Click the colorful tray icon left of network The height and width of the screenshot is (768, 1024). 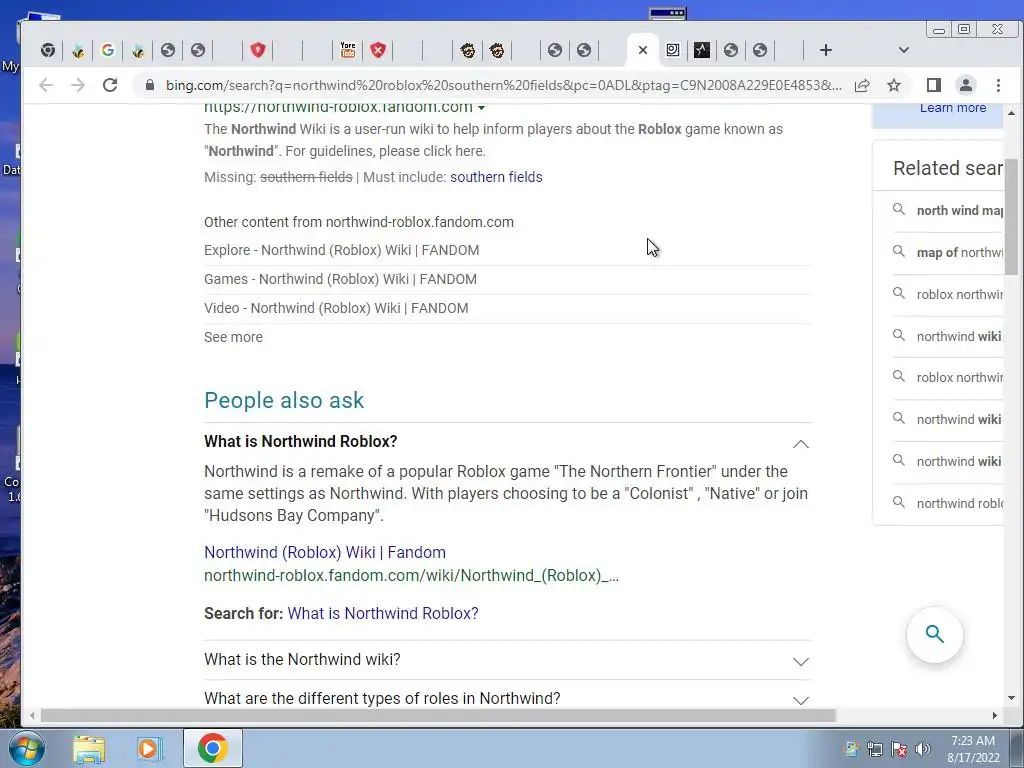851,749
